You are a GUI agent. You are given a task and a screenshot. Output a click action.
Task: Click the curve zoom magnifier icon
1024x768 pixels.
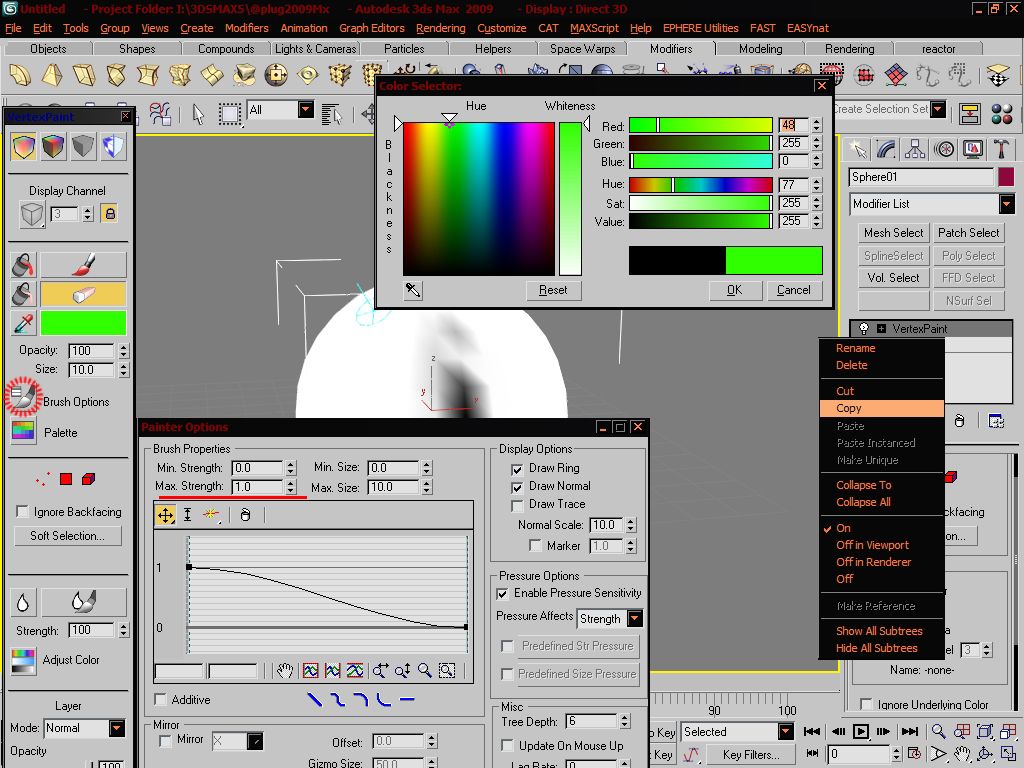[425, 670]
